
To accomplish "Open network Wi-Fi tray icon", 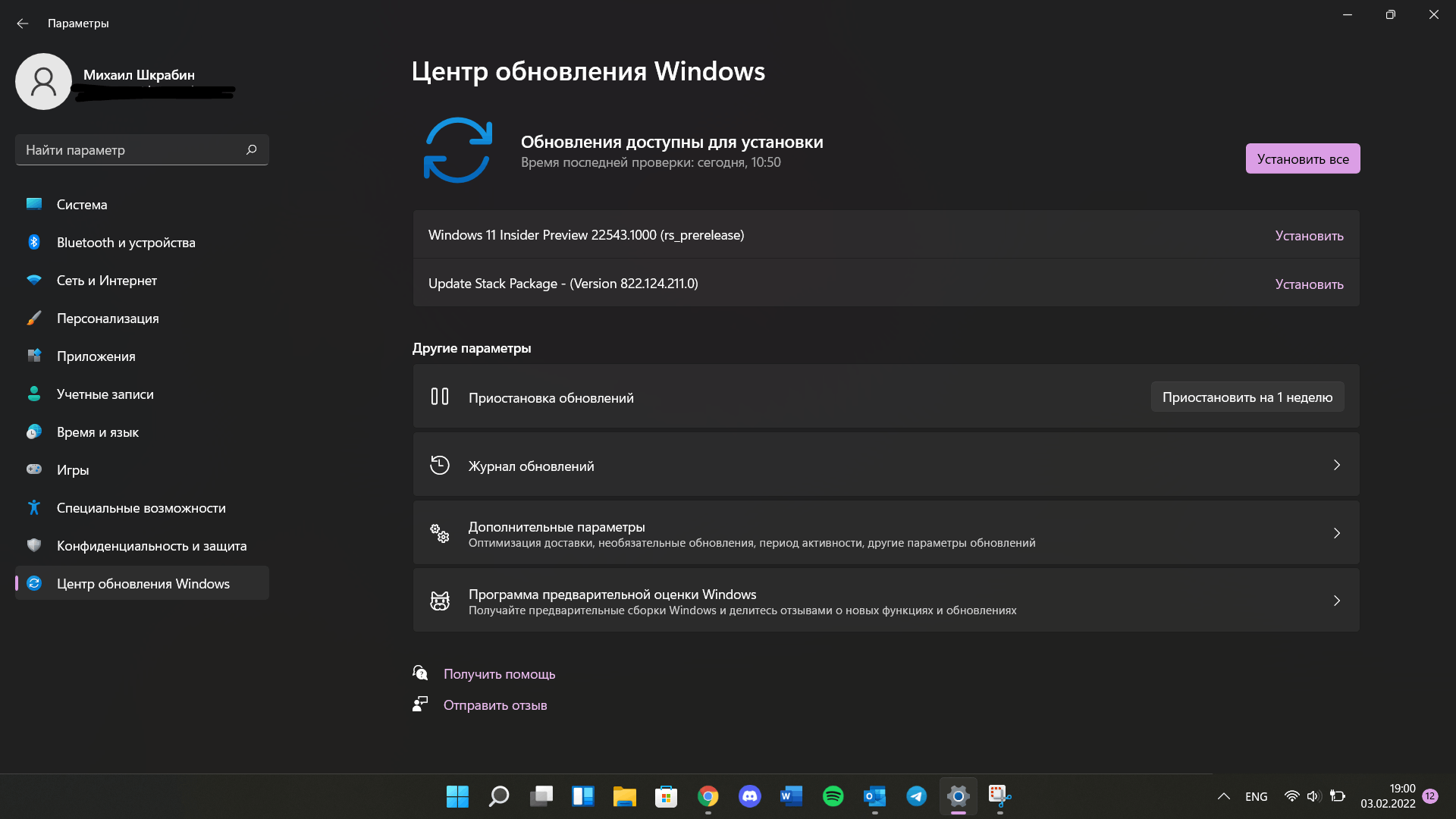I will point(1291,796).
